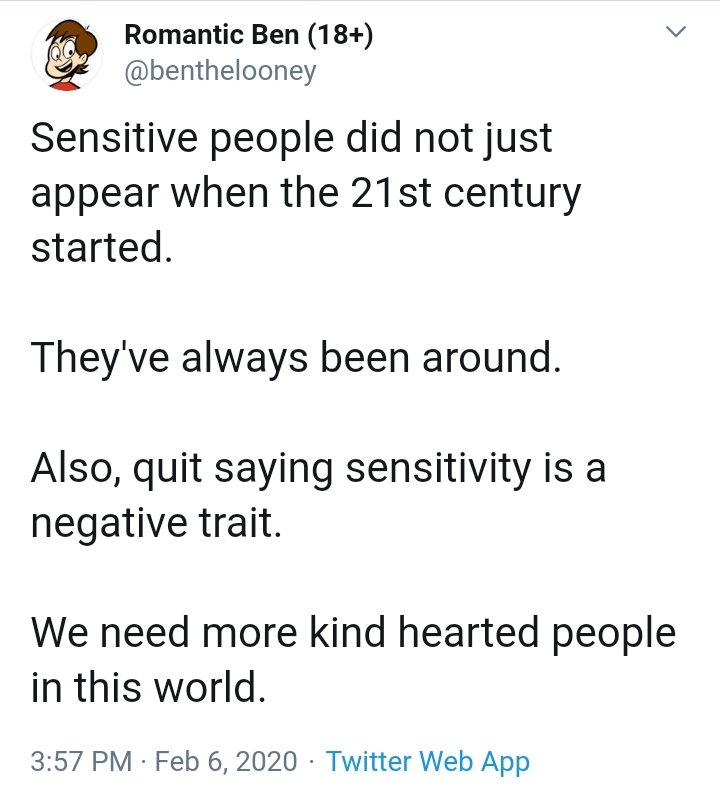The image size is (720, 808).
Task: Click the cartoon profile avatar
Action: (67, 54)
